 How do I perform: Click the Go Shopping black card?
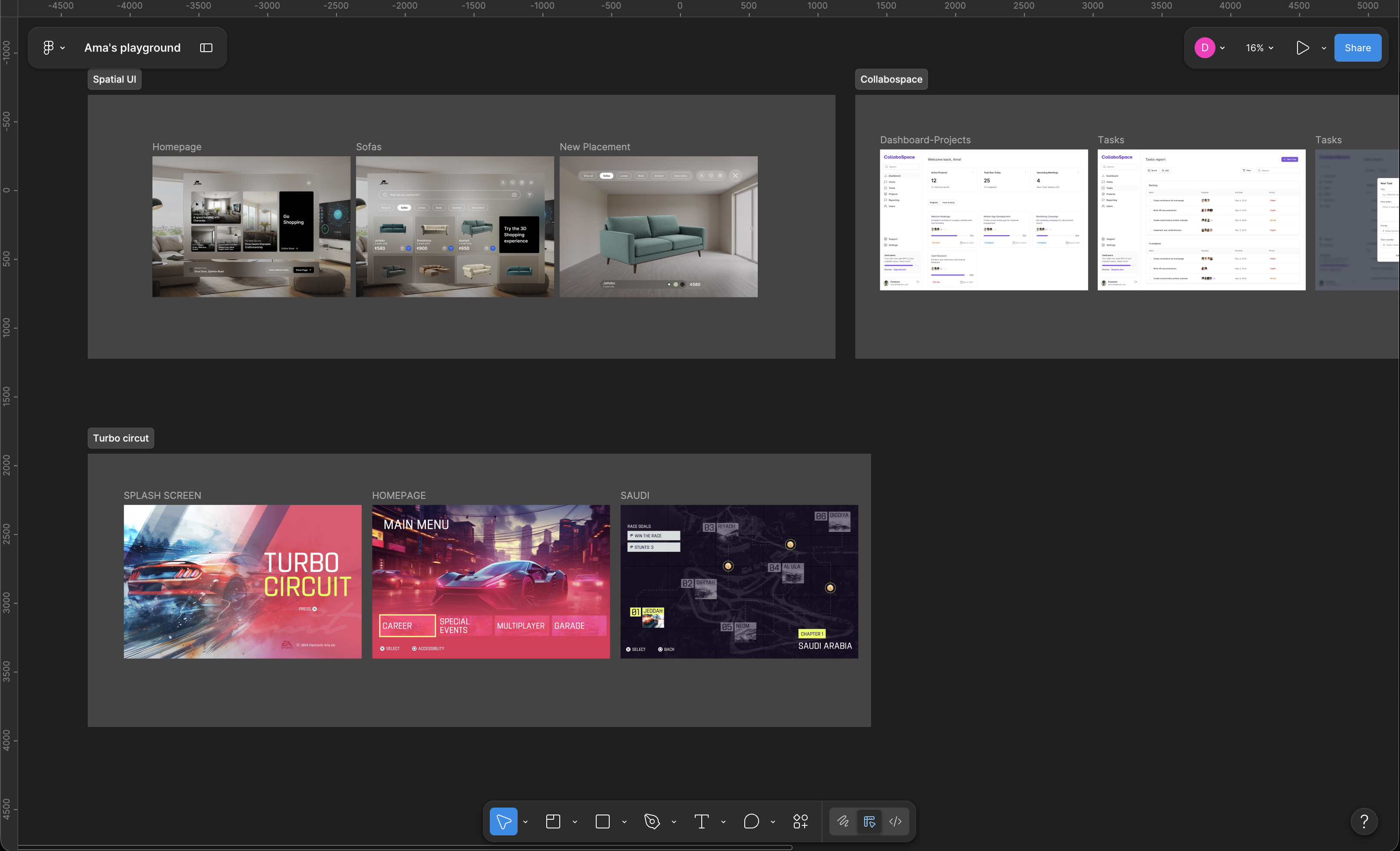(296, 221)
